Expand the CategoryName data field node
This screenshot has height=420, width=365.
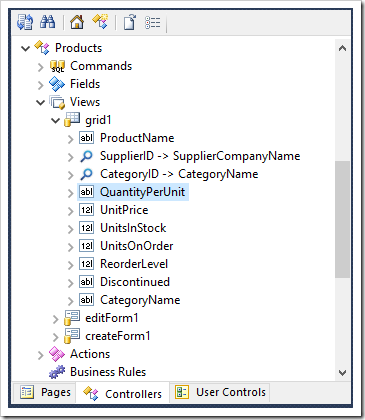click(x=70, y=301)
